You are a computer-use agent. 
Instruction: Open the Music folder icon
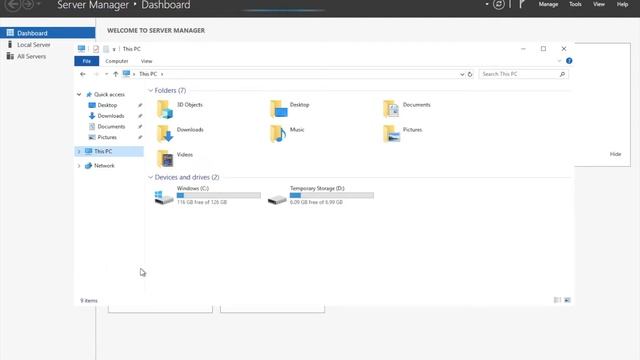click(278, 134)
